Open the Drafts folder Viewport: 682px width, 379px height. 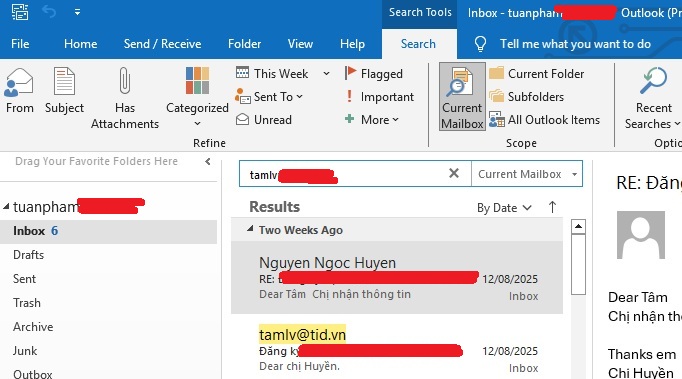(29, 255)
